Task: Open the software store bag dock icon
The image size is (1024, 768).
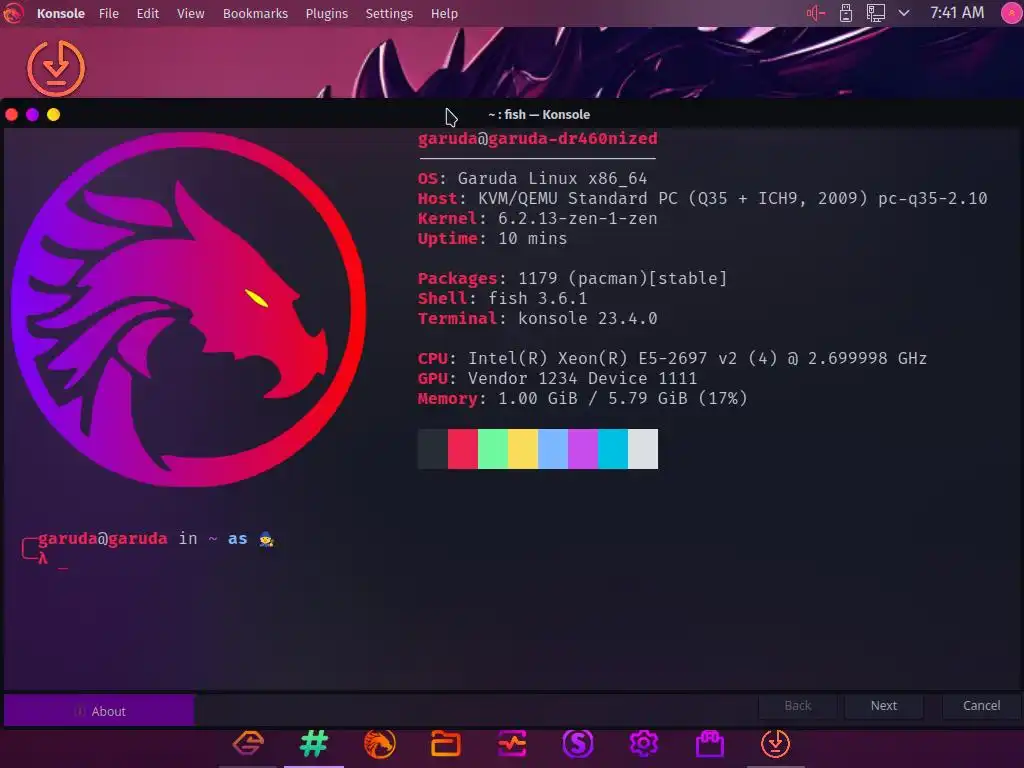Action: coord(710,743)
